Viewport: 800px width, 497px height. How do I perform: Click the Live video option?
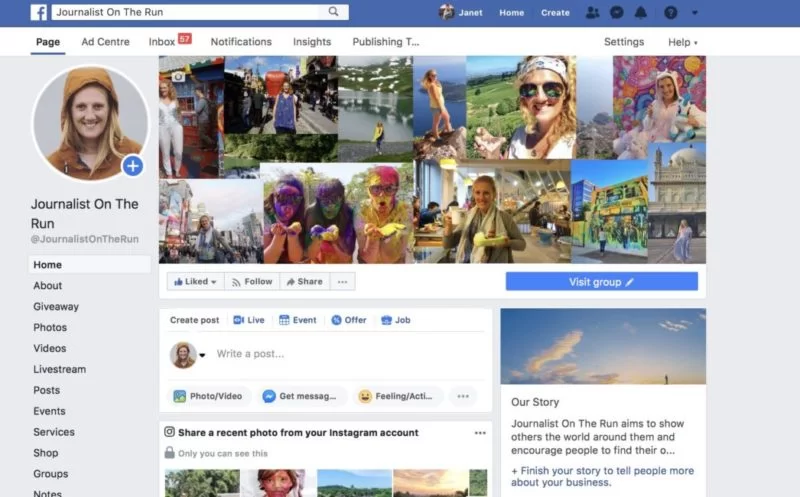(249, 320)
